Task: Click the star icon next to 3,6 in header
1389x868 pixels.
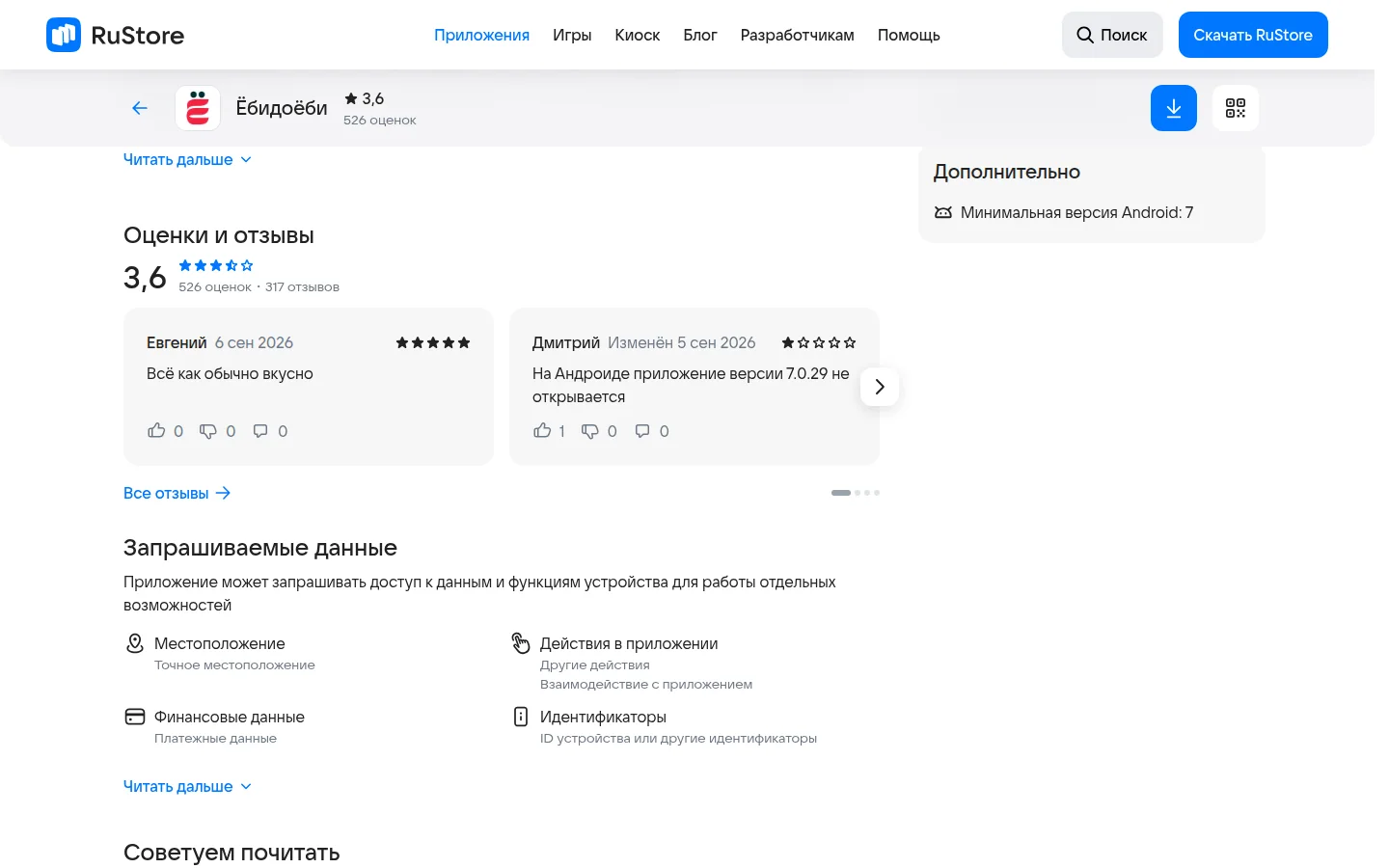Action: tap(351, 98)
